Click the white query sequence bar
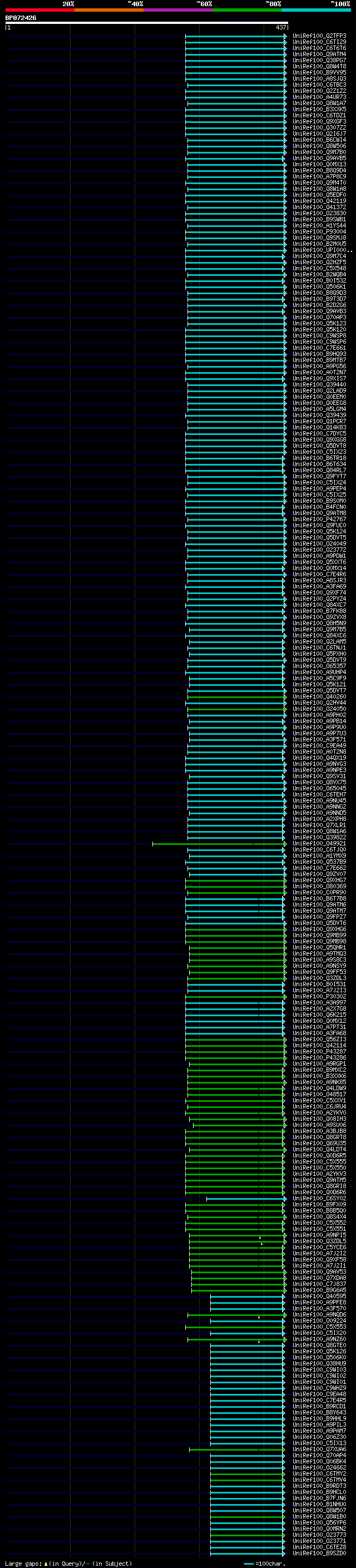The image size is (356, 1568). coord(146,22)
